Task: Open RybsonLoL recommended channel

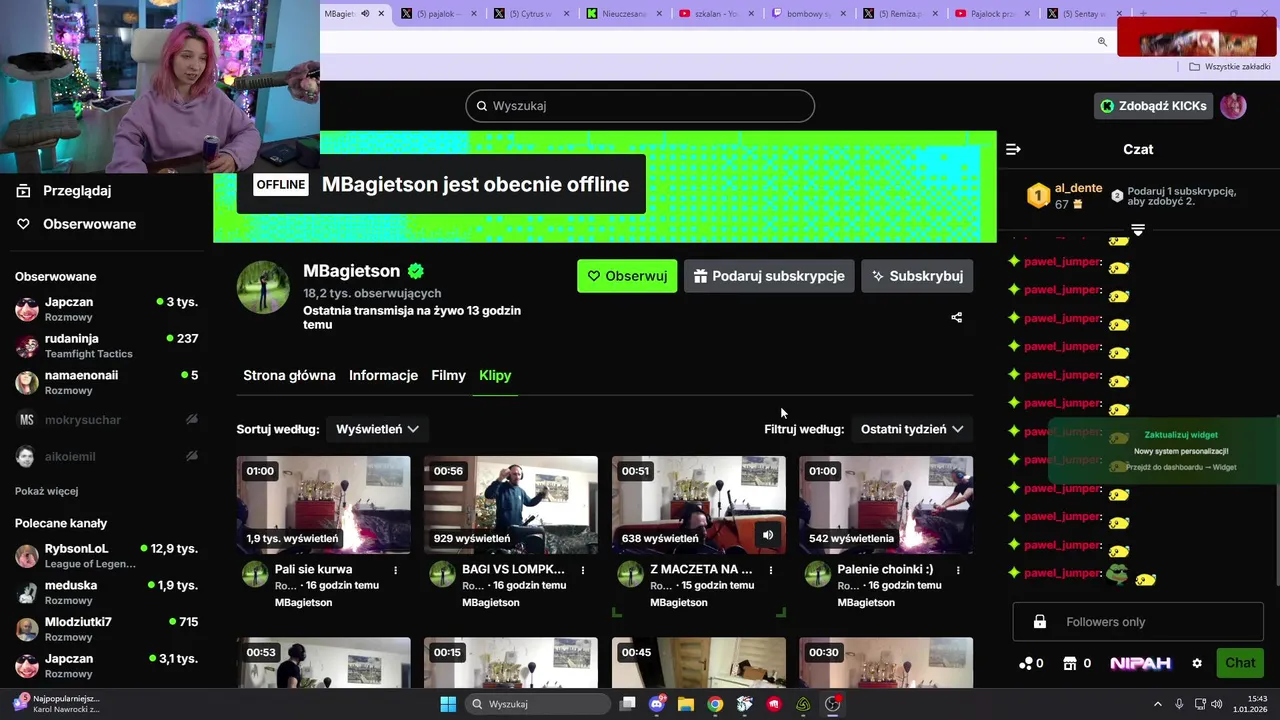Action: (106, 556)
